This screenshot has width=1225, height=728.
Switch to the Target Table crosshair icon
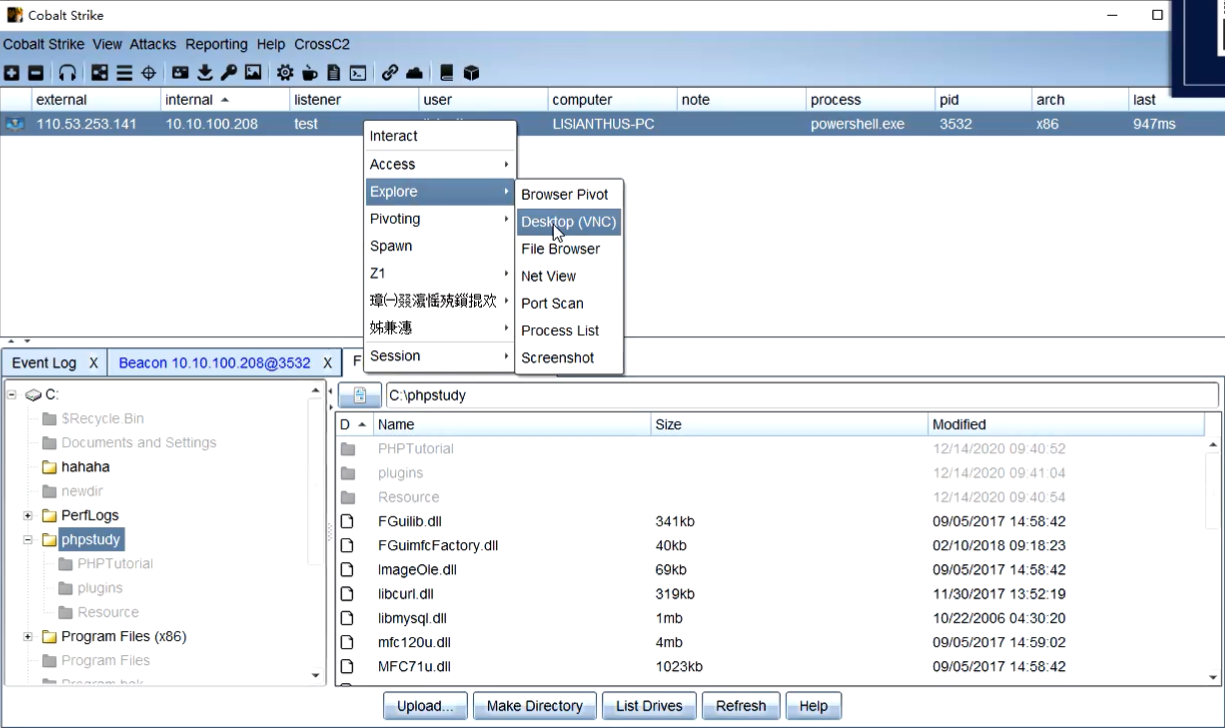148,73
